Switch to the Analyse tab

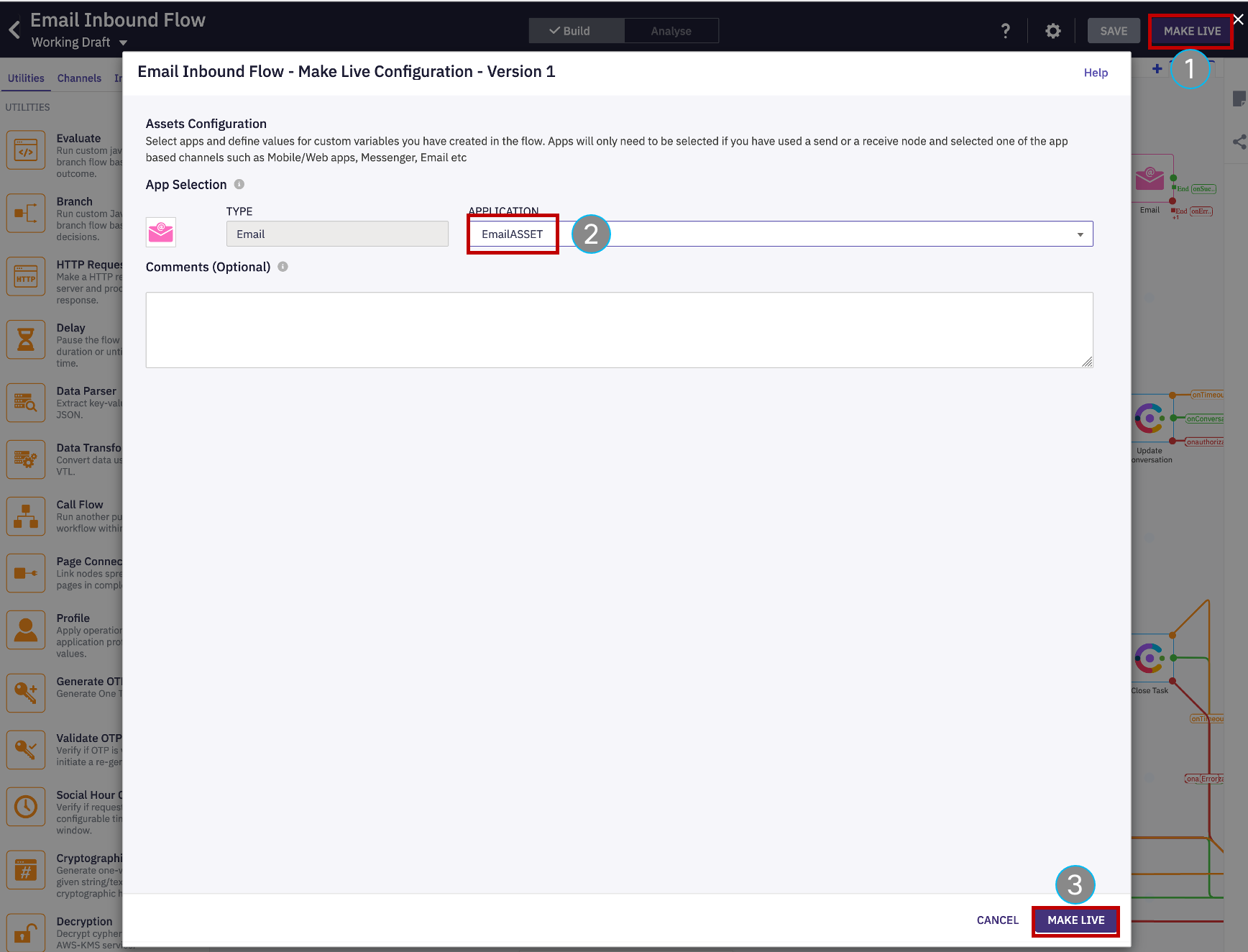click(671, 31)
